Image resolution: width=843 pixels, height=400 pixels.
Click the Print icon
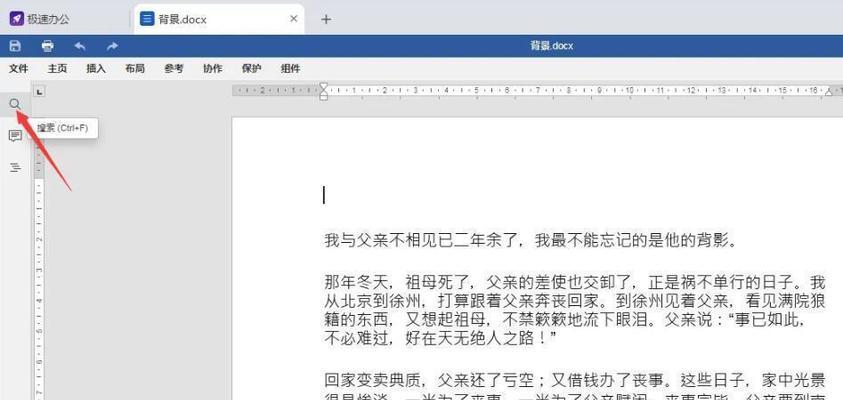click(48, 46)
